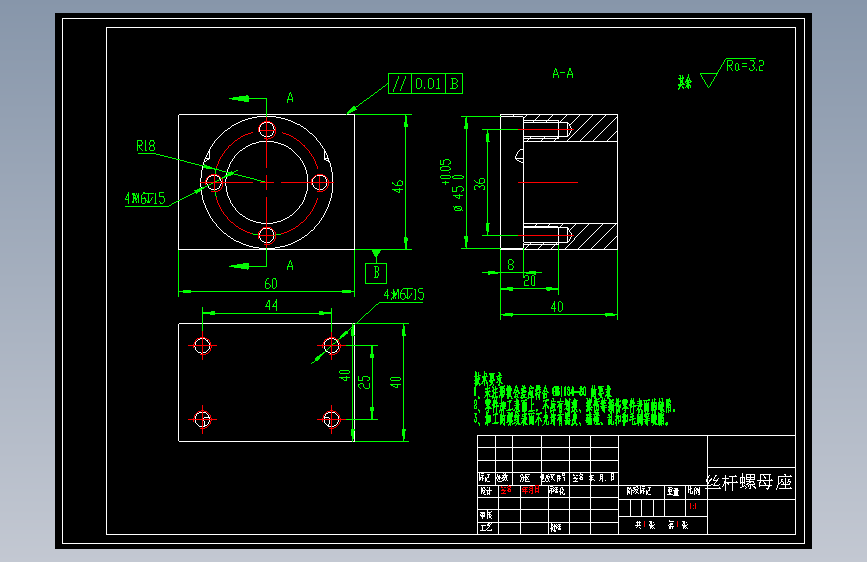Select the 4M6▽15 note above the bottom view
Image resolution: width=867 pixels, height=562 pixels.
click(404, 294)
